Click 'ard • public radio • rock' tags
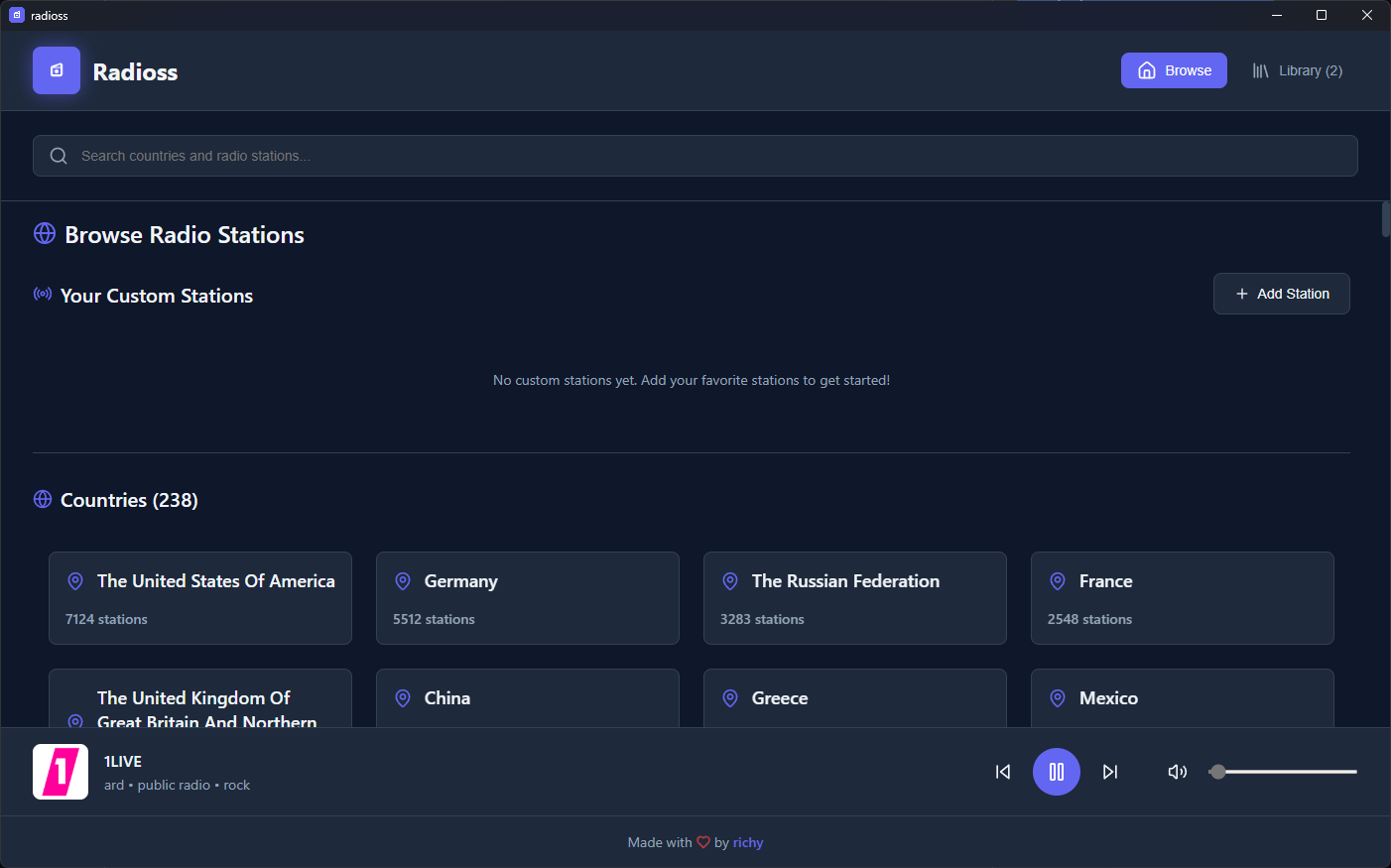Image resolution: width=1391 pixels, height=868 pixels. pos(177,785)
